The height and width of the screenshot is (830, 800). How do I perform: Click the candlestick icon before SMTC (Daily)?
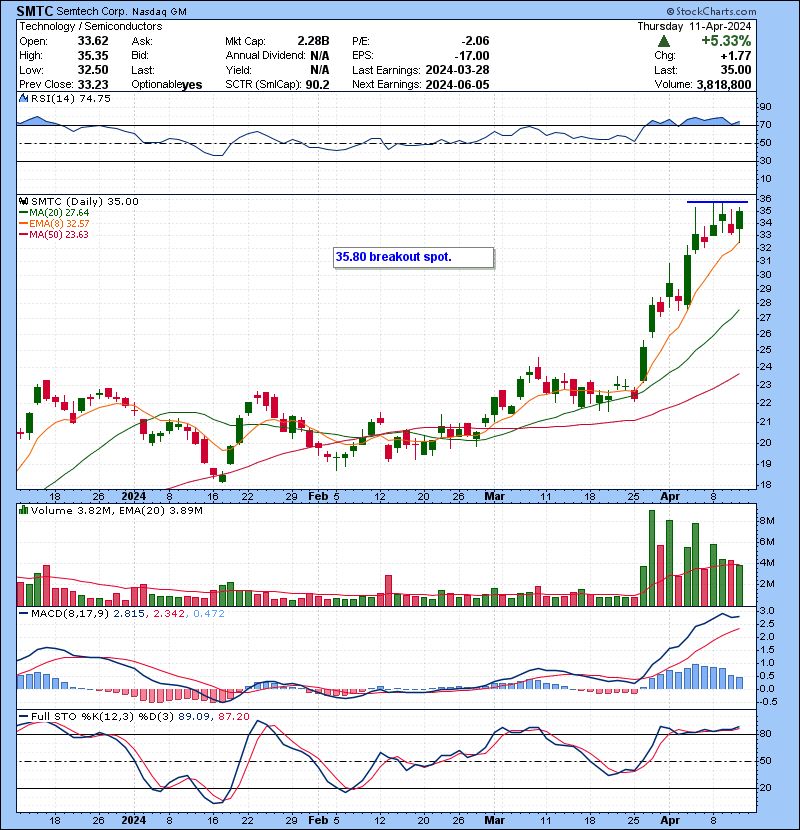click(x=23, y=202)
